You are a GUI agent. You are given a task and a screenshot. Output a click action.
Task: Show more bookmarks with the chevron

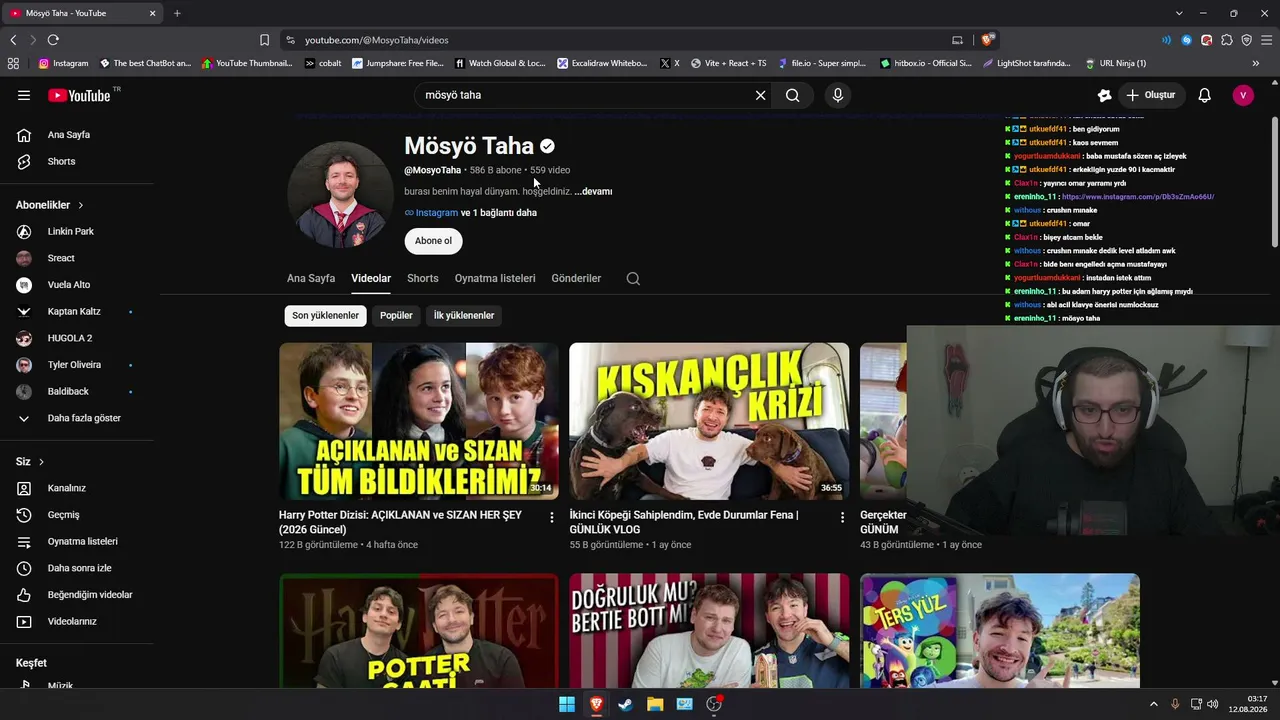[x=1255, y=63]
